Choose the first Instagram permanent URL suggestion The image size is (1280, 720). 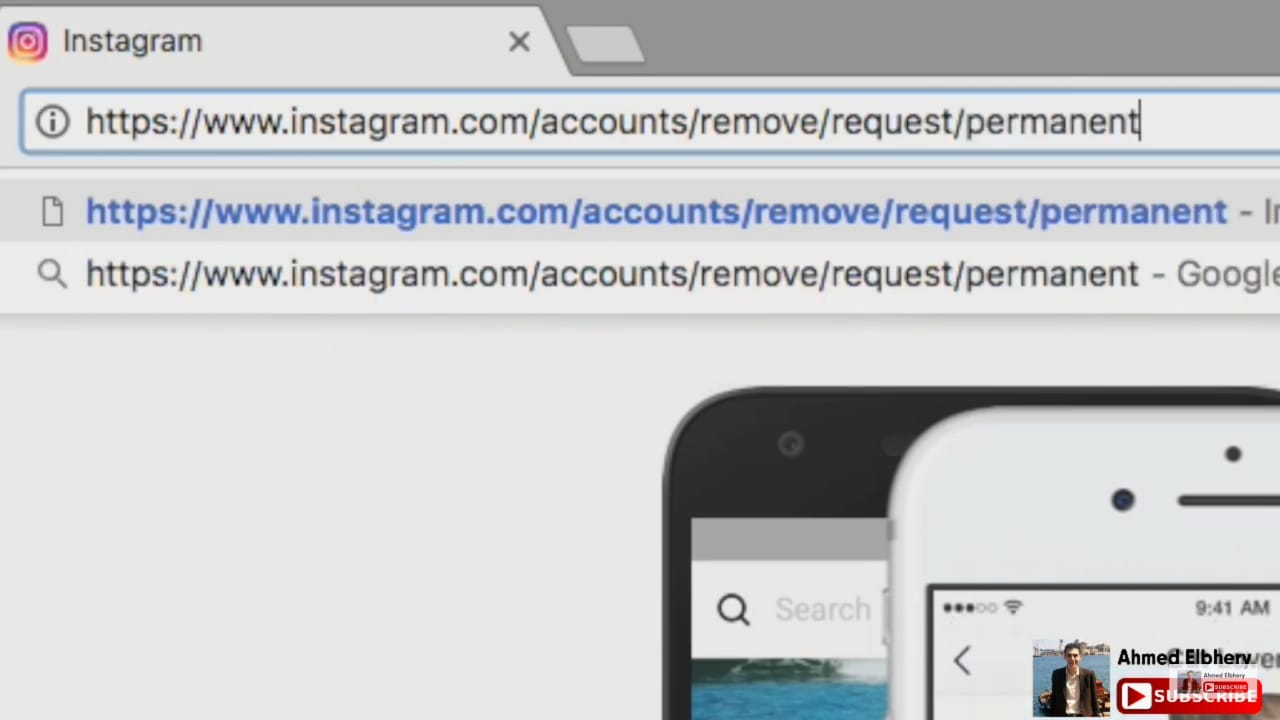(x=656, y=212)
